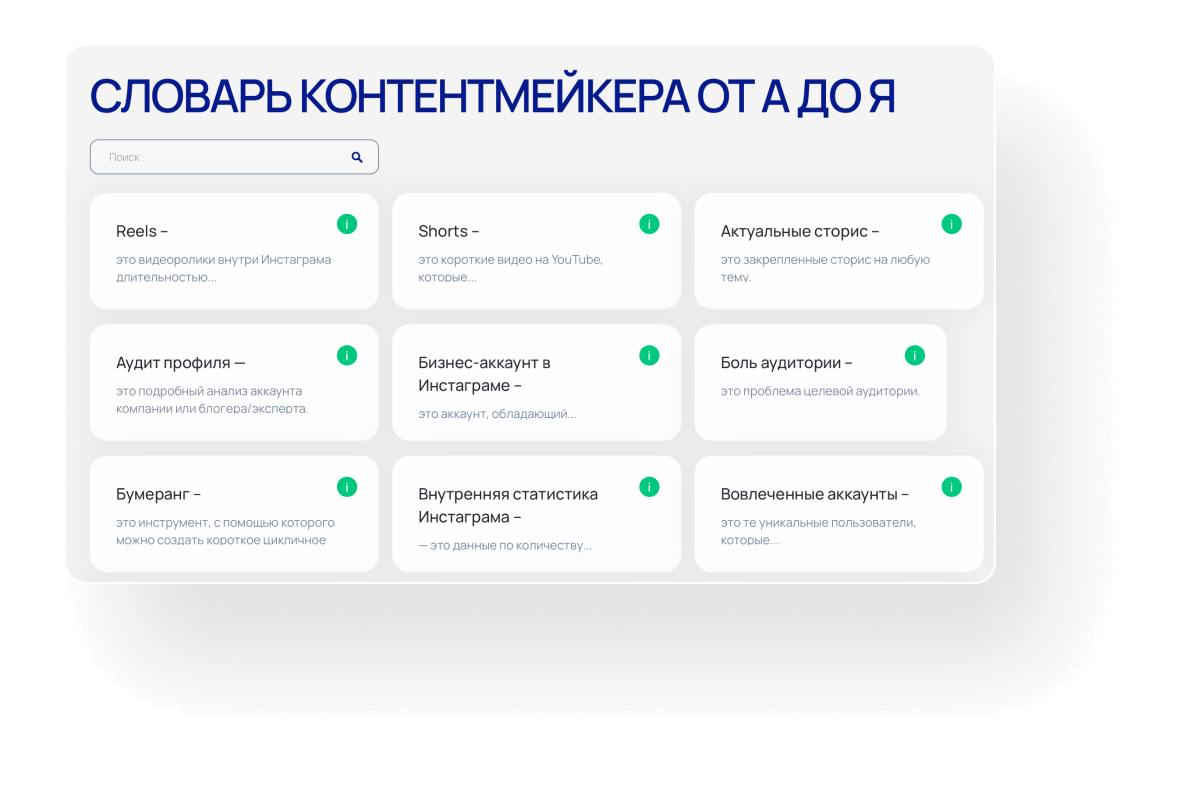
Task: Open info icon on Аудит профиля card
Action: coord(346,355)
